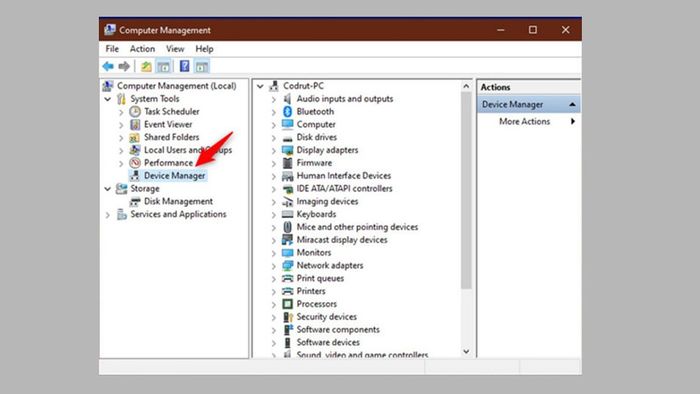This screenshot has width=700, height=394.
Task: Click the Network adapters icon
Action: click(288, 265)
